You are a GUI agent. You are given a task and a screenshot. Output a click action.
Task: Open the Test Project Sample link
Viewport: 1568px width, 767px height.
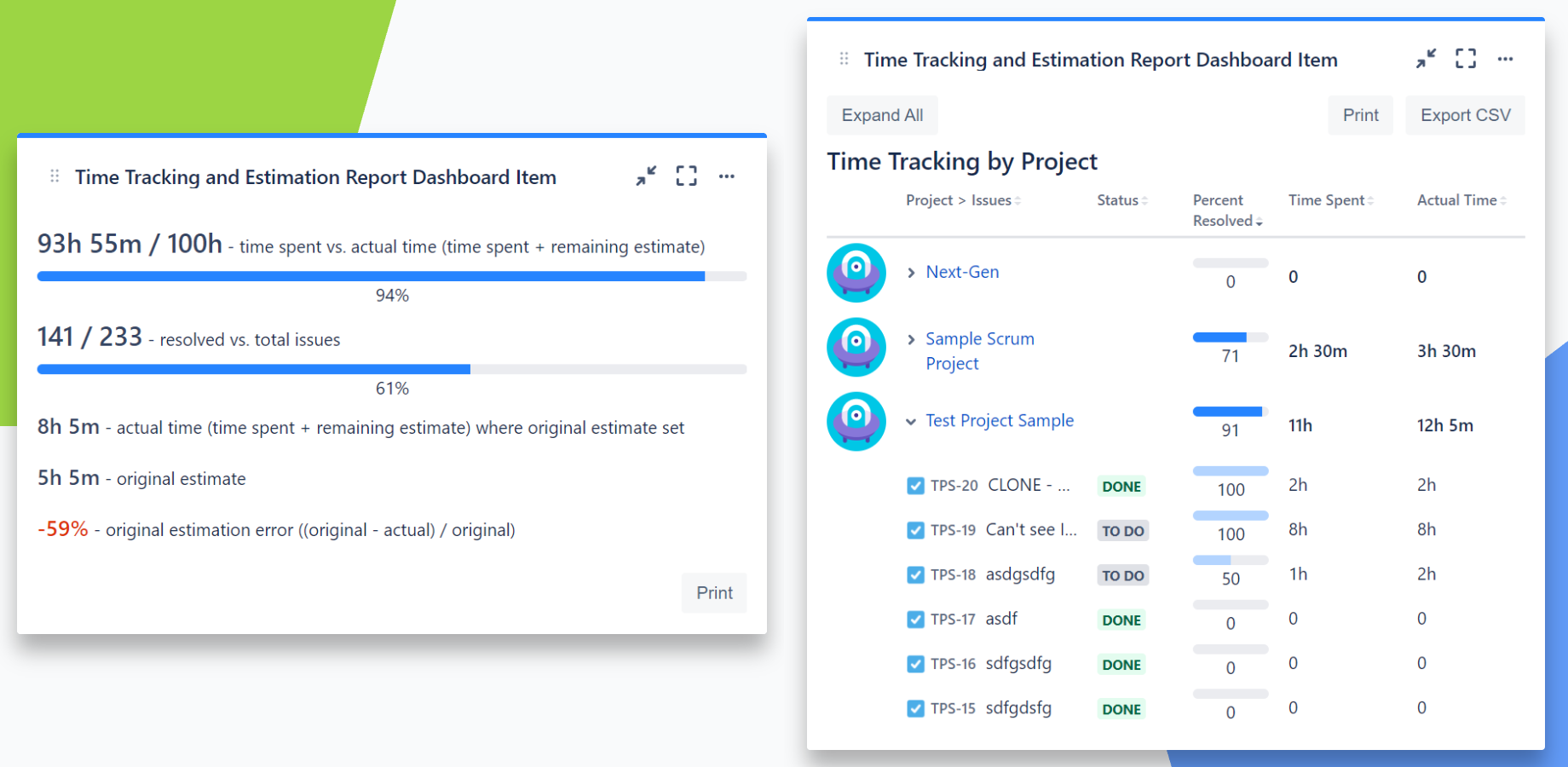(999, 419)
